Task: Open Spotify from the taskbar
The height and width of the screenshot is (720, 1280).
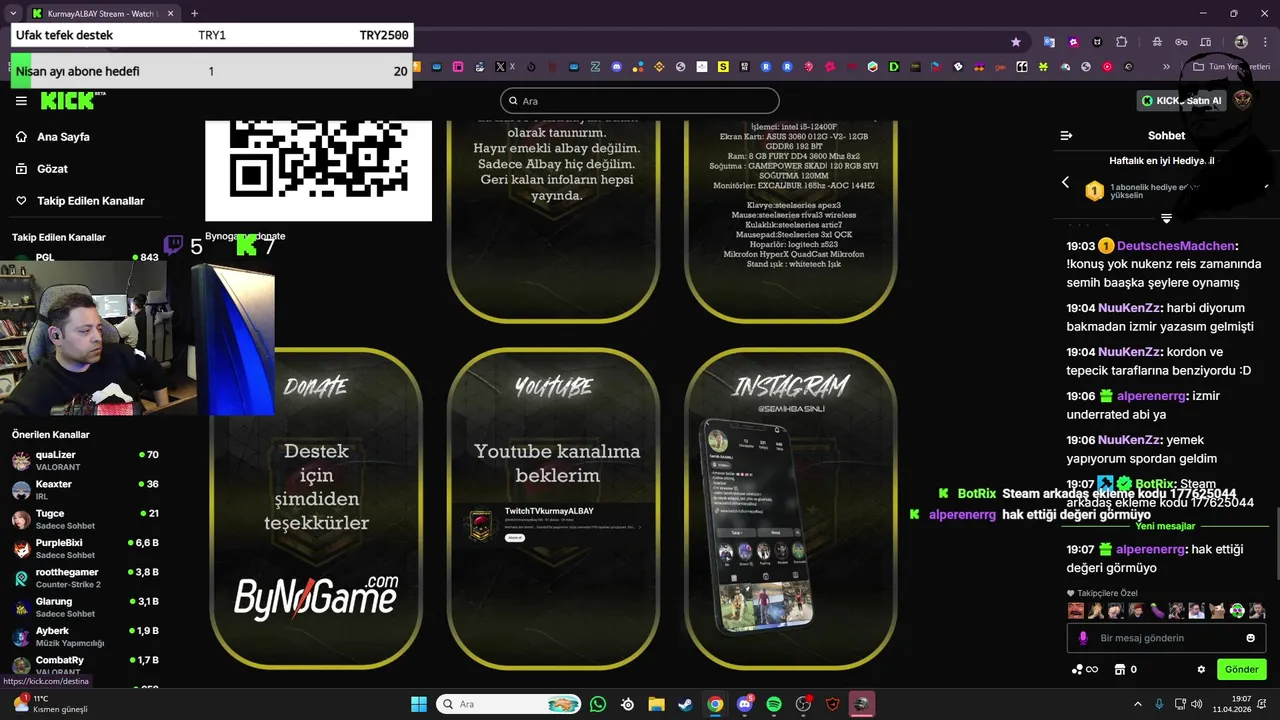Action: pyautogui.click(x=774, y=704)
